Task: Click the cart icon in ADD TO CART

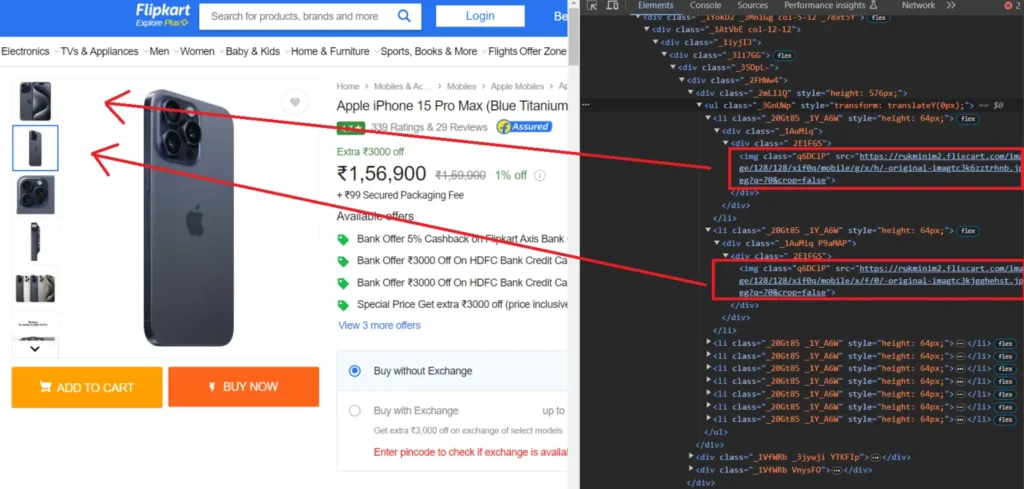Action: pos(45,387)
